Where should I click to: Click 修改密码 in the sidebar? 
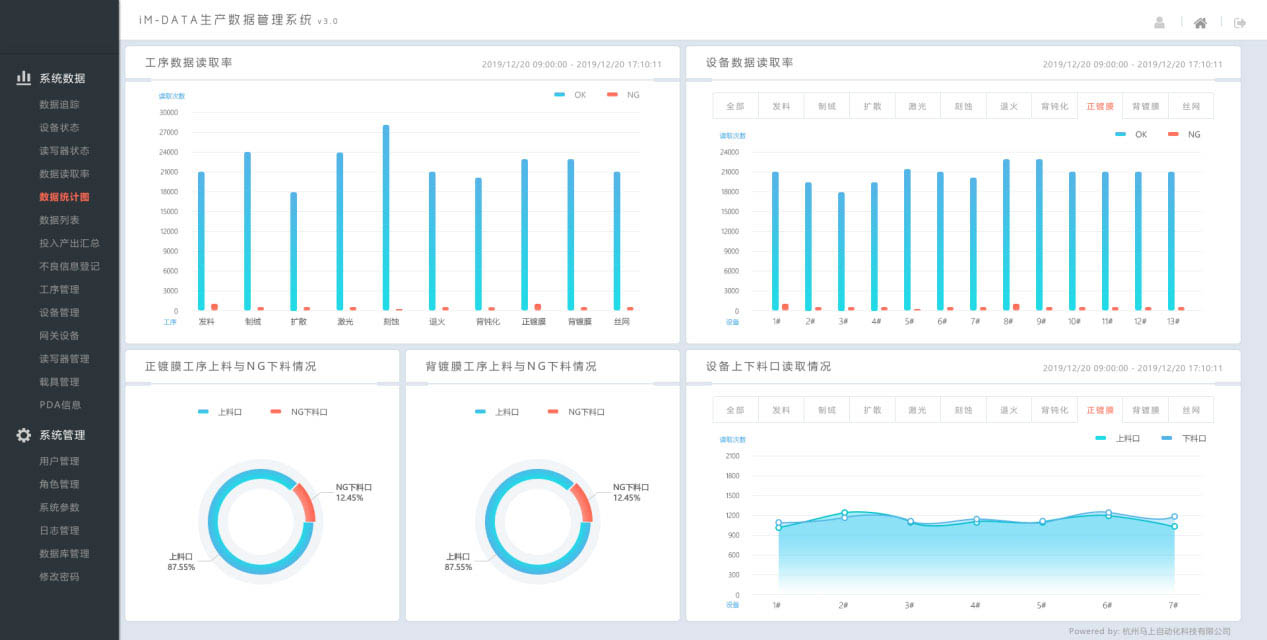[59, 577]
